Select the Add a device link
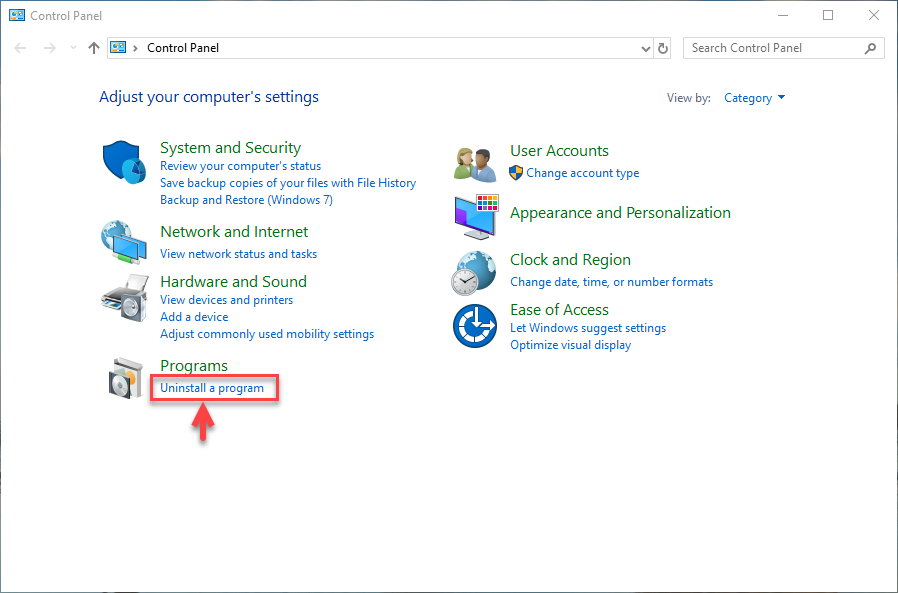898x593 pixels. pyautogui.click(x=194, y=317)
